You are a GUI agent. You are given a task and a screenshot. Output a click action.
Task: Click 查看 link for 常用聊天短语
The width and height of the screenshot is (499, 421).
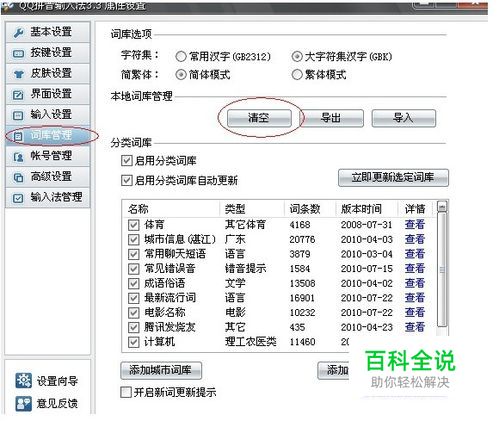tap(415, 254)
